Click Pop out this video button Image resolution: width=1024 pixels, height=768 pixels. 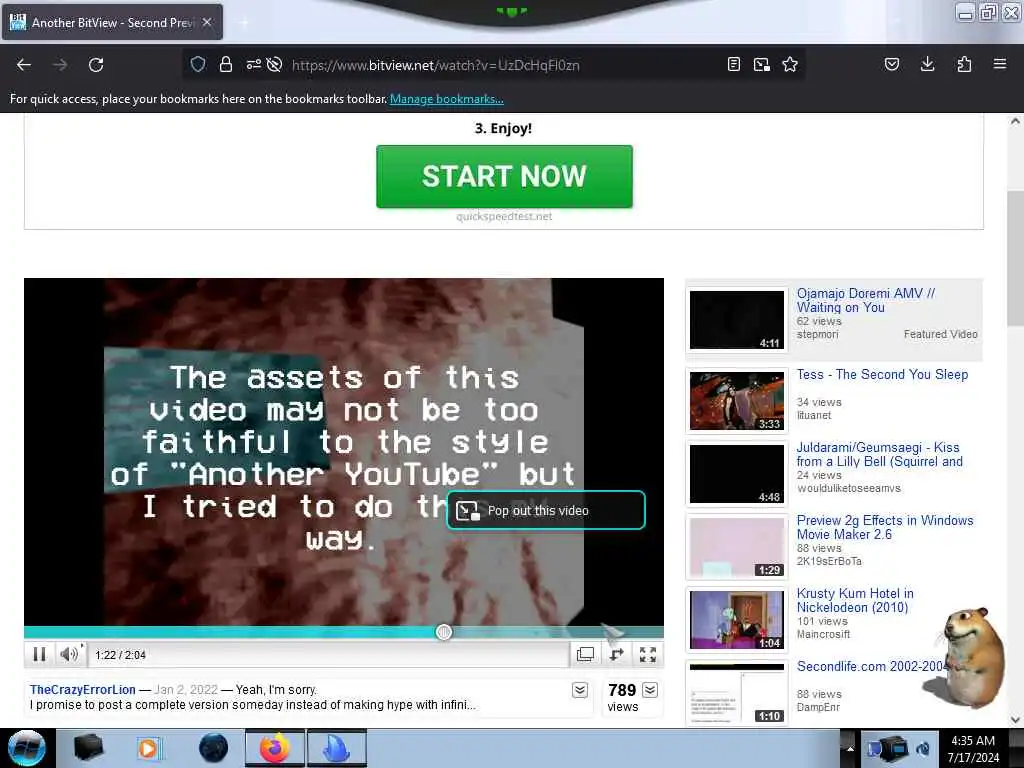click(546, 510)
